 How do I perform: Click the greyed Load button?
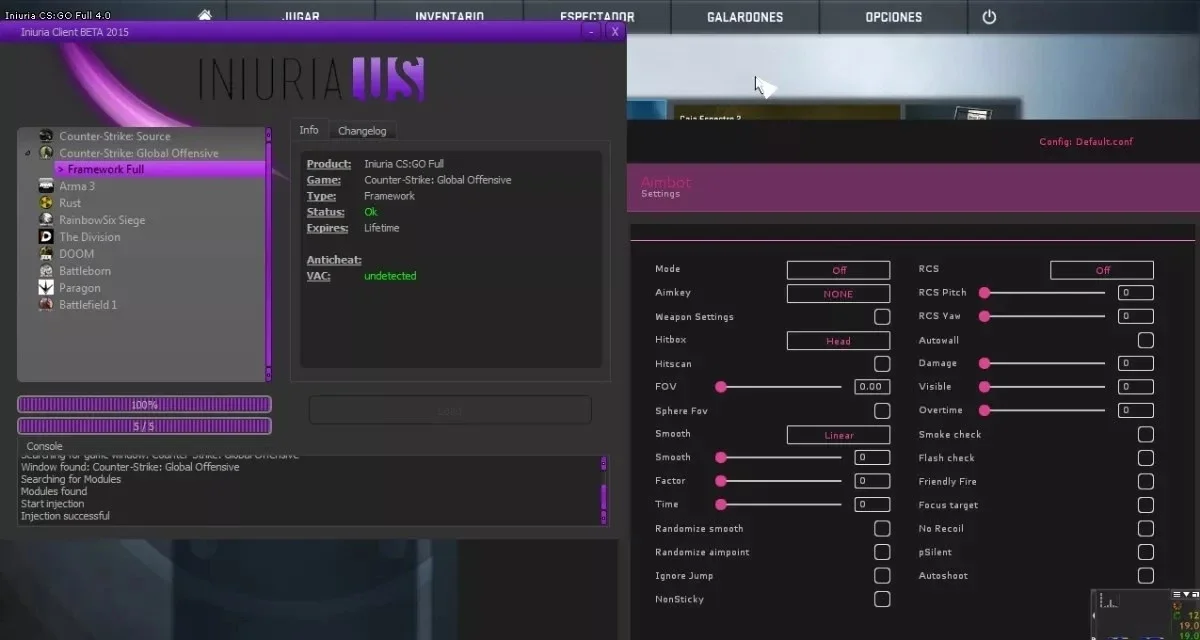coord(450,410)
